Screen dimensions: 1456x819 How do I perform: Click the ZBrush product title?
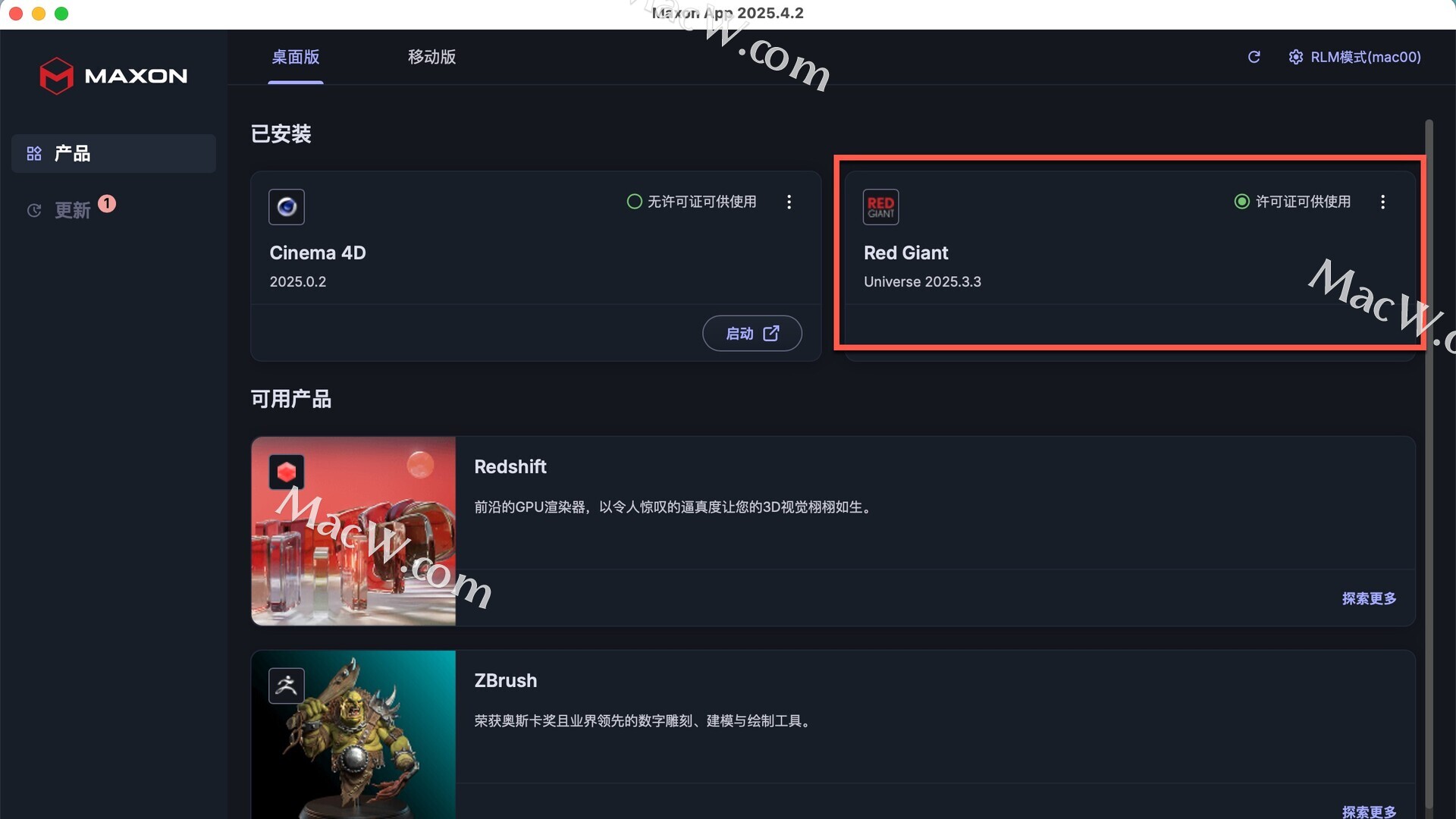(x=506, y=680)
